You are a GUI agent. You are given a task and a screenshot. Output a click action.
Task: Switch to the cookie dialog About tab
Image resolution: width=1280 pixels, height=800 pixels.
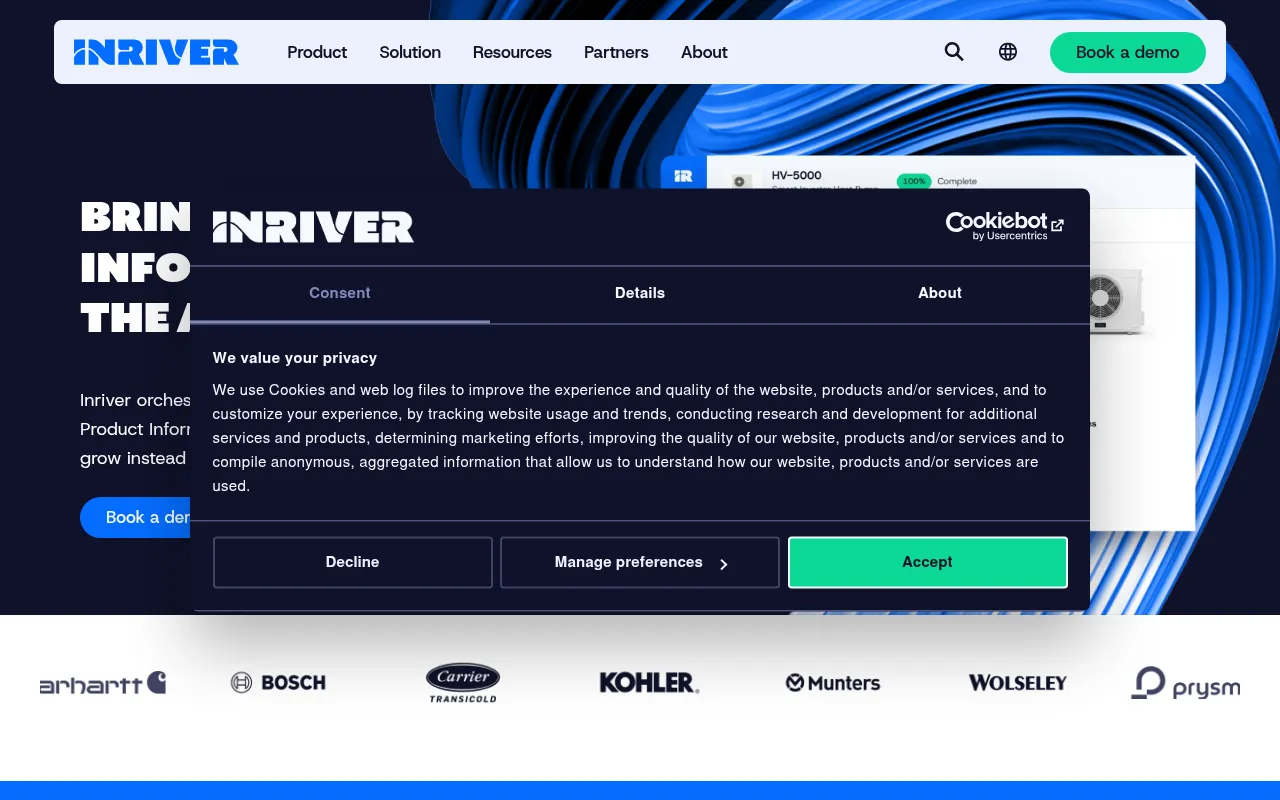940,294
